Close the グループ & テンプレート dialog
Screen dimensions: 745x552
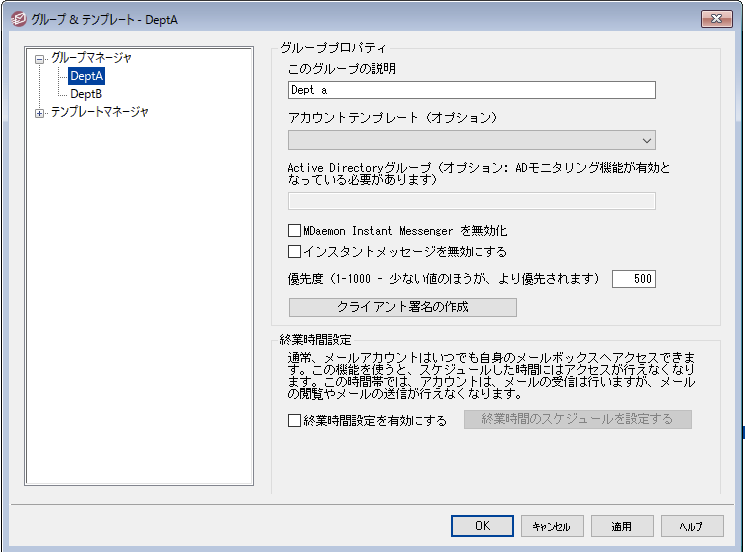715,19
